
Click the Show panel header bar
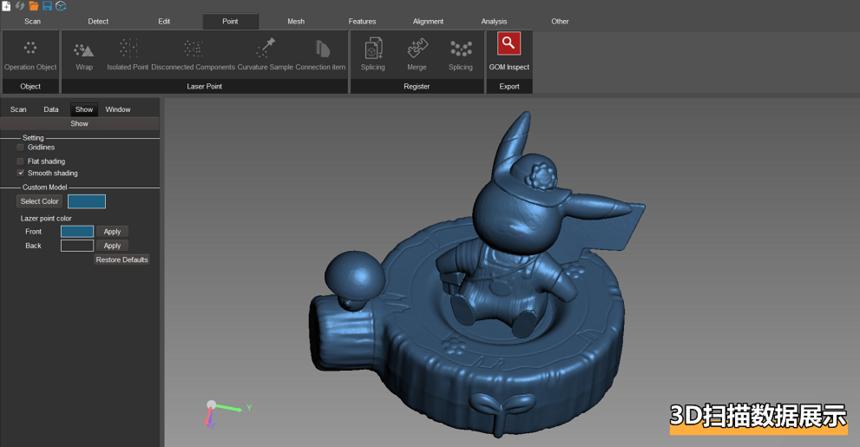80,124
